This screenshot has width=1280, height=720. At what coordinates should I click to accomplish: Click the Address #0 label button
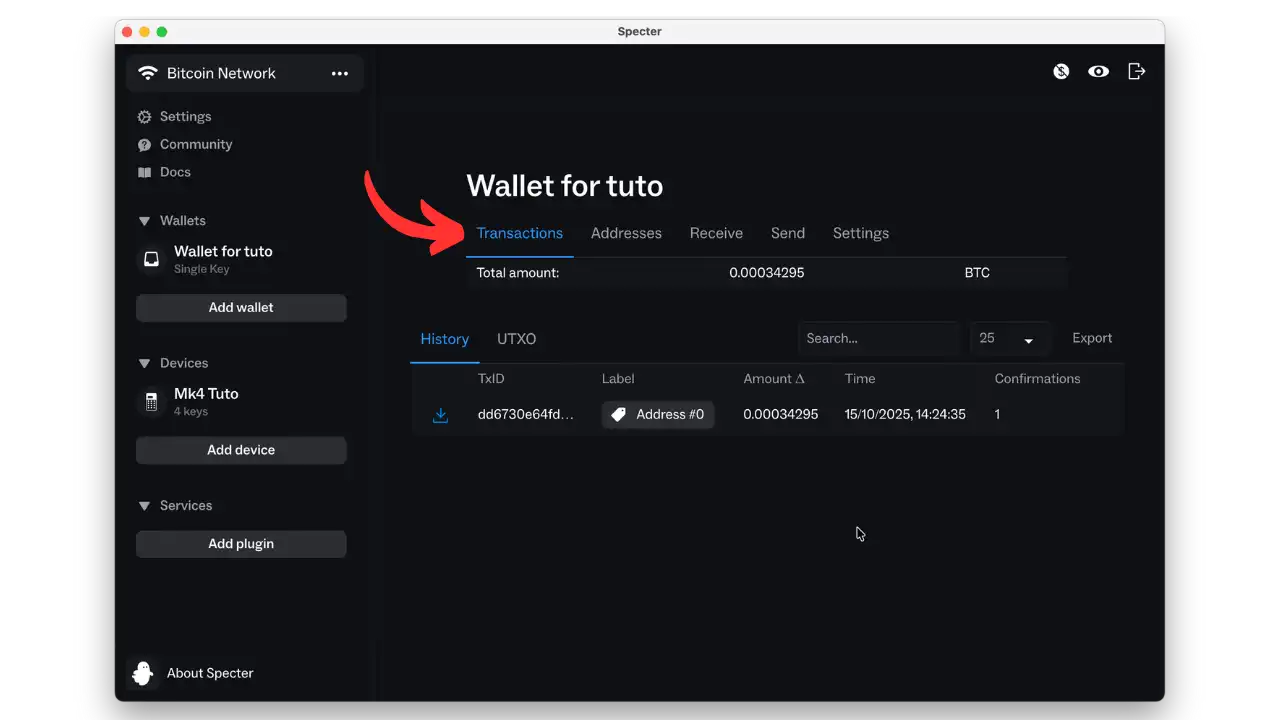tap(658, 414)
